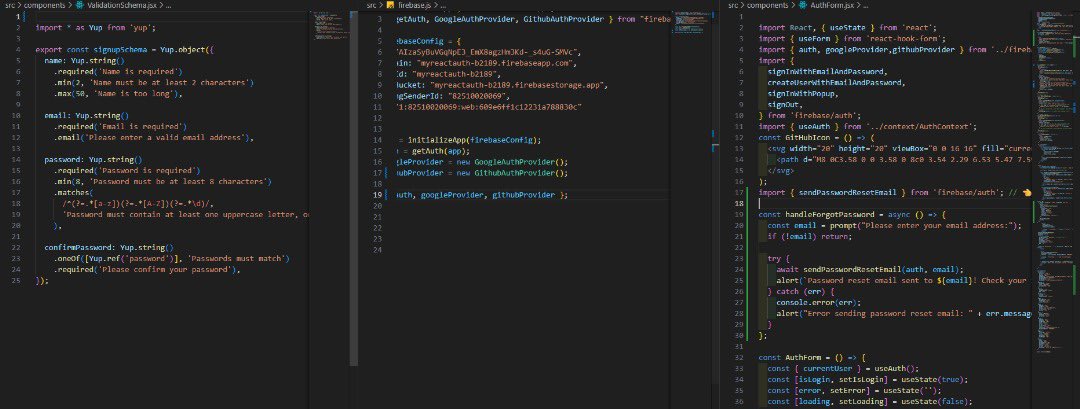Click ".max(50, 'Name is too long')" line

click(x=118, y=94)
